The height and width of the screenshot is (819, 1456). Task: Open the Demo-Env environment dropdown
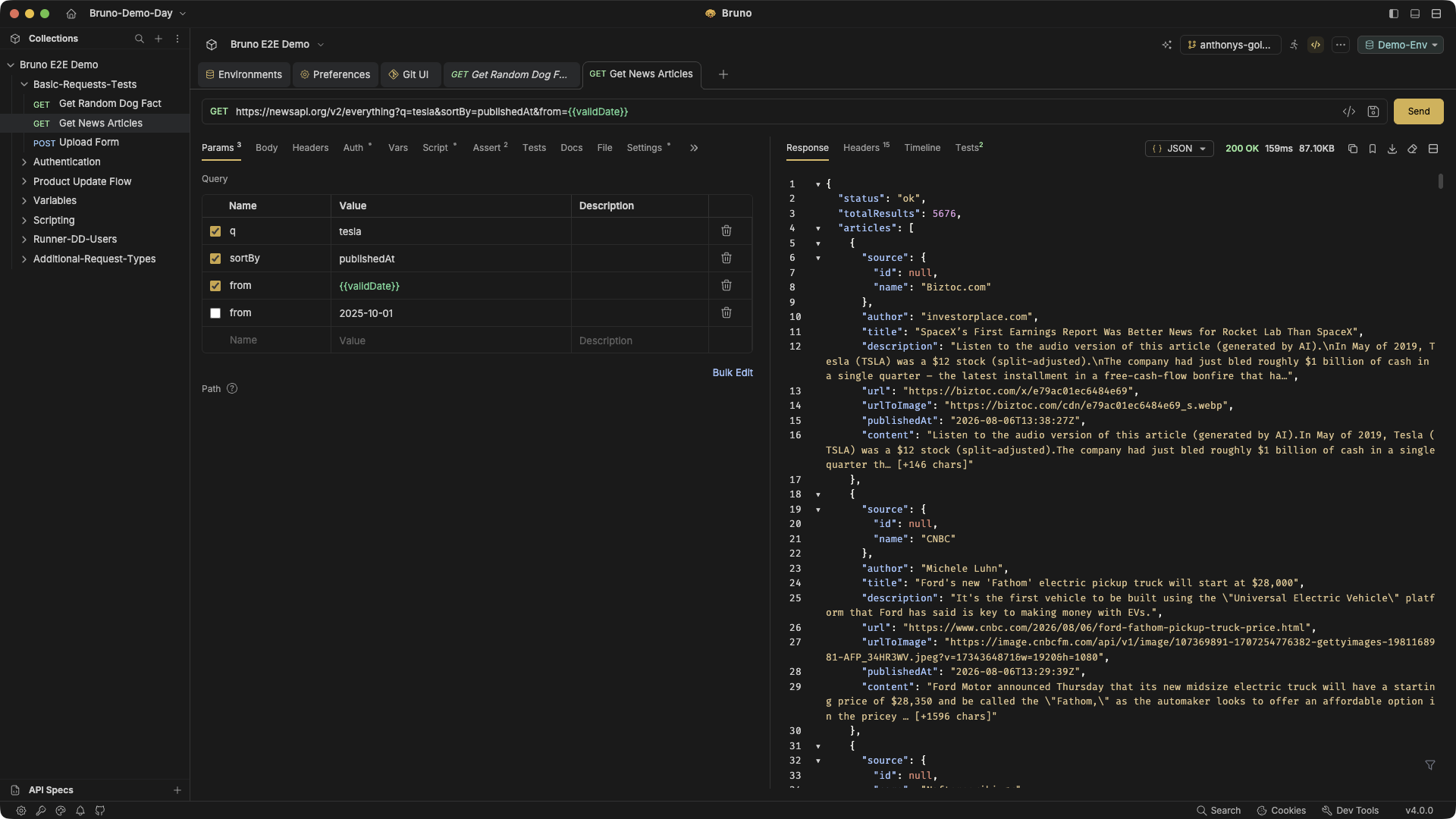point(1401,45)
